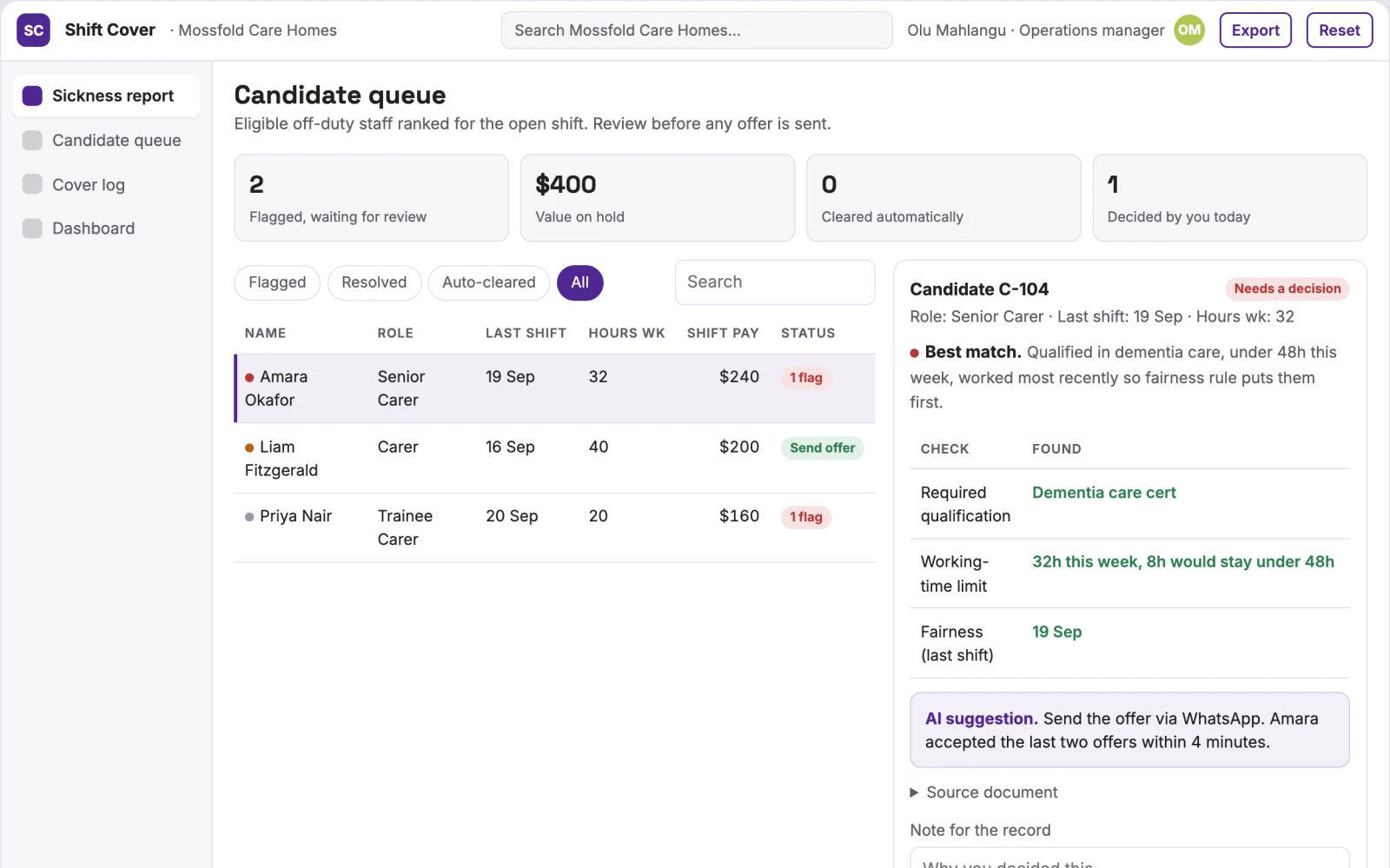Sort by the SHIFT PAY column header
The image size is (1390, 868).
[x=723, y=333]
